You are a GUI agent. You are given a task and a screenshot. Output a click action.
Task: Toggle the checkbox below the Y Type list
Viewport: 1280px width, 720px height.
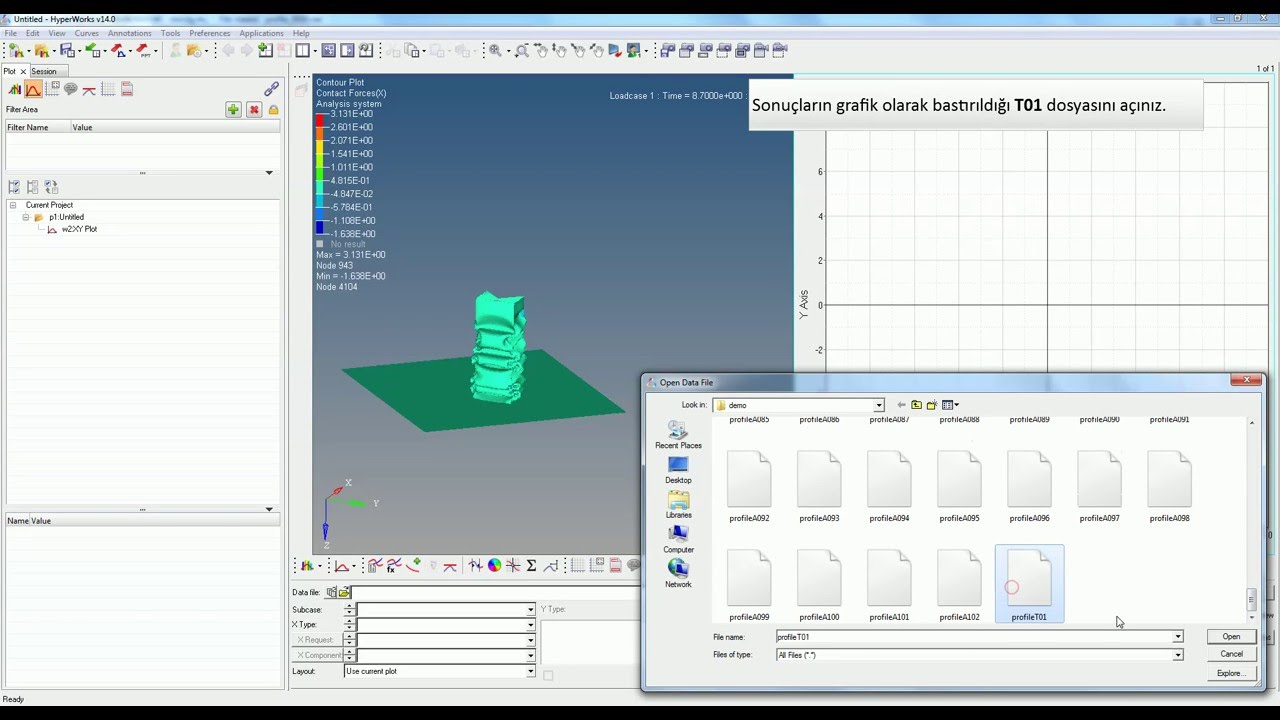pyautogui.click(x=548, y=676)
